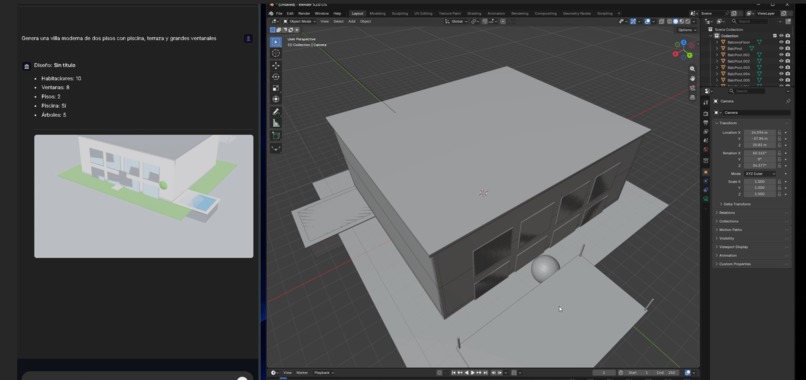This screenshot has height=380, width=806.
Task: Select solid viewport shading mode
Action: 675,22
